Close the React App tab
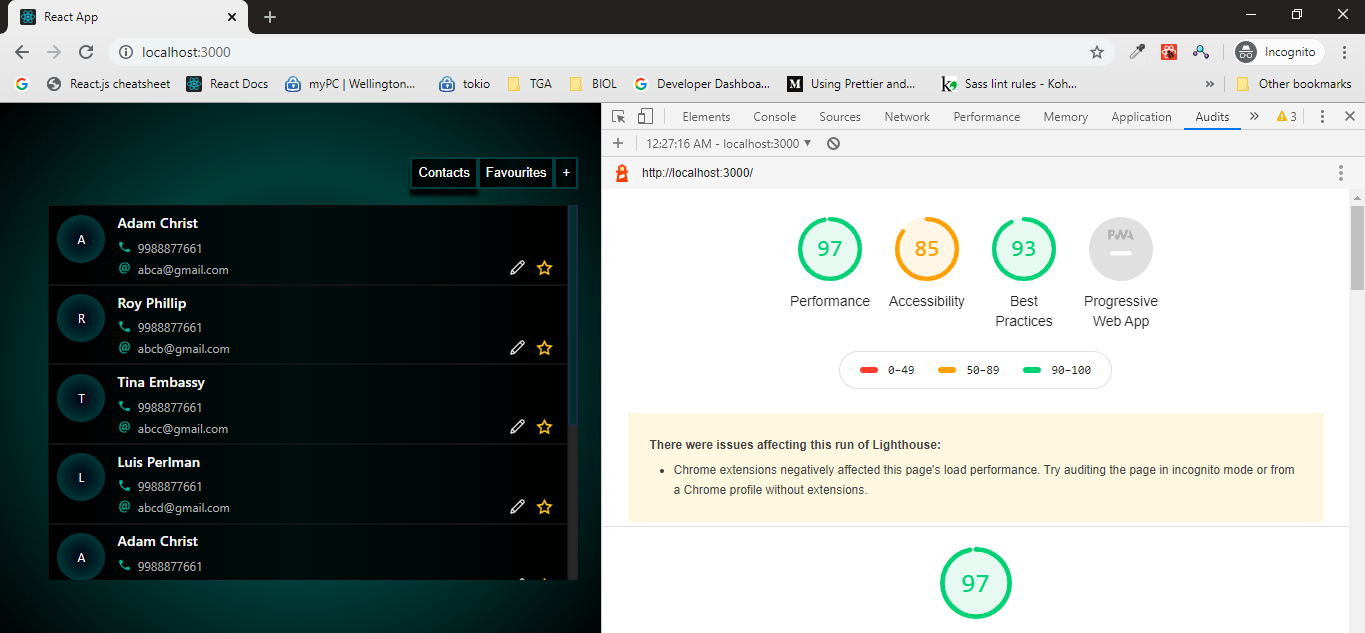 coord(232,17)
